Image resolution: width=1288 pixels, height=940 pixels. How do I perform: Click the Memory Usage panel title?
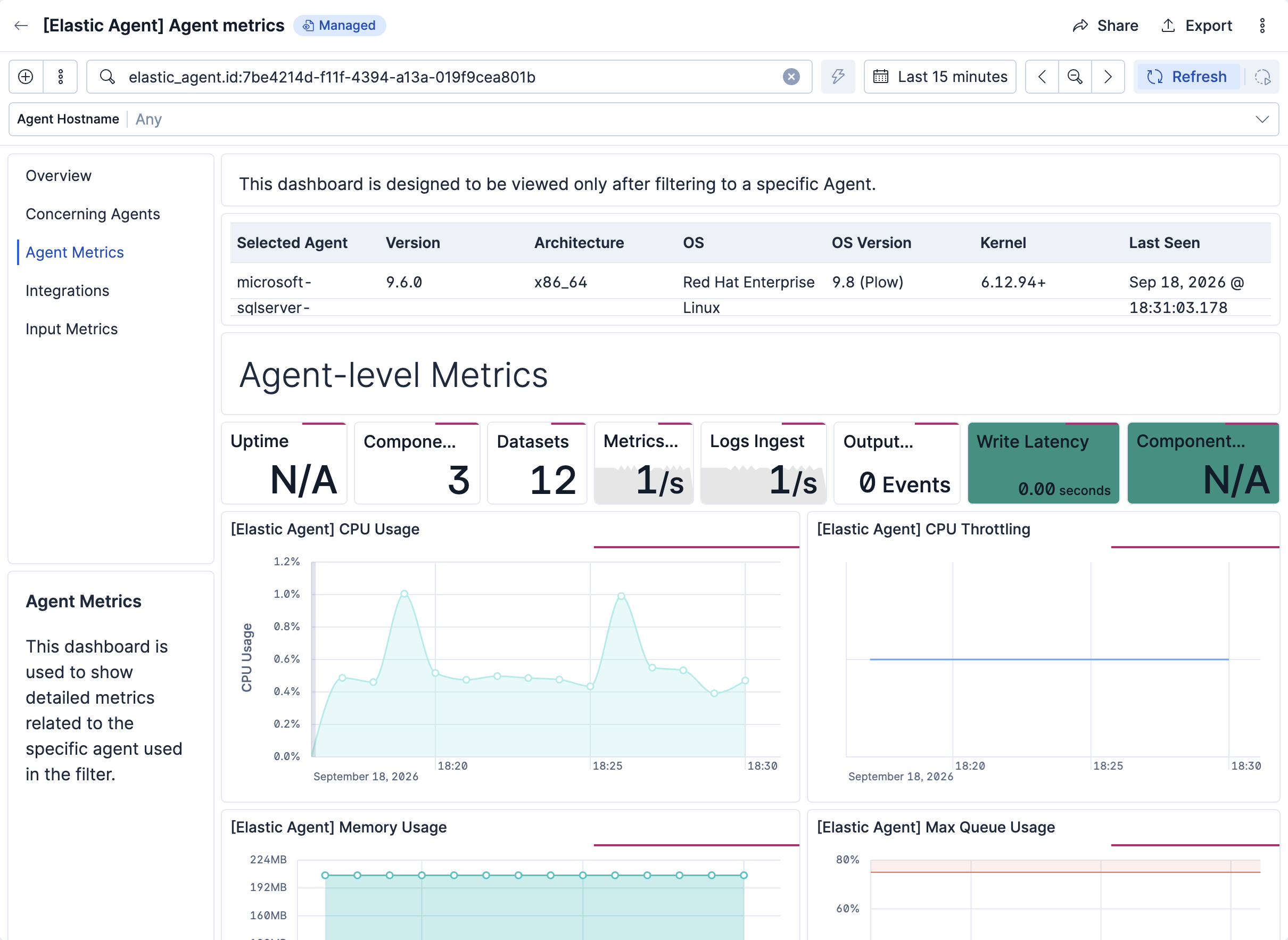point(338,828)
